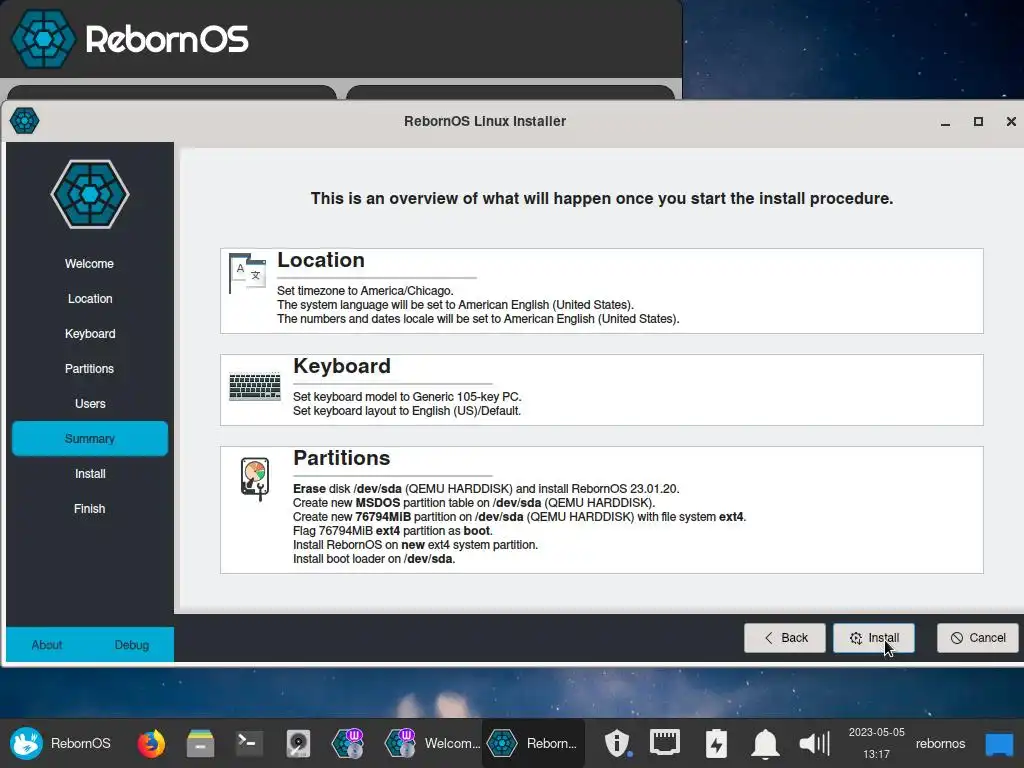The image size is (1024, 768).
Task: Select the Install step in sidebar
Action: point(89,473)
